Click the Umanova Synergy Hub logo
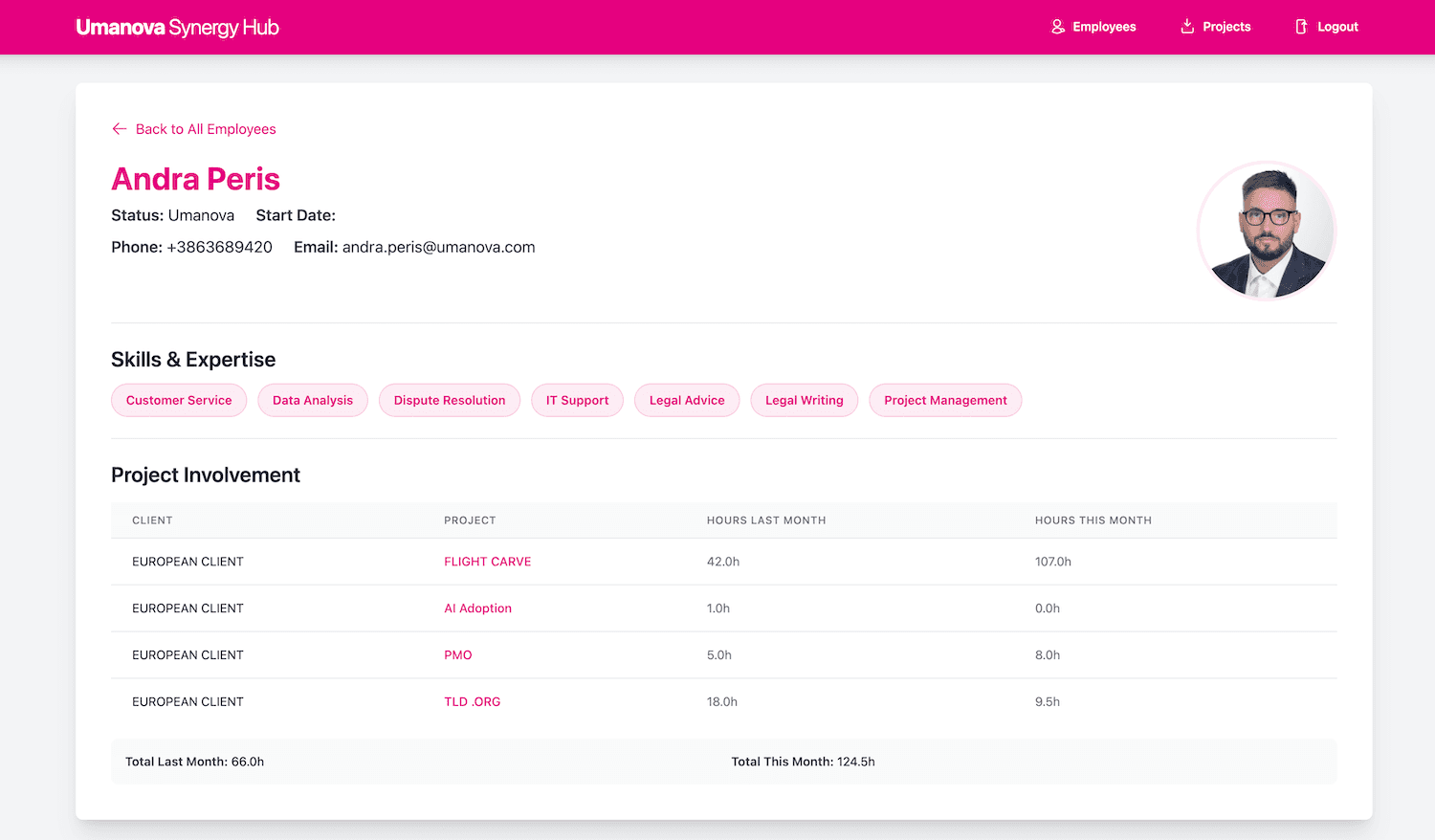 pos(177,27)
